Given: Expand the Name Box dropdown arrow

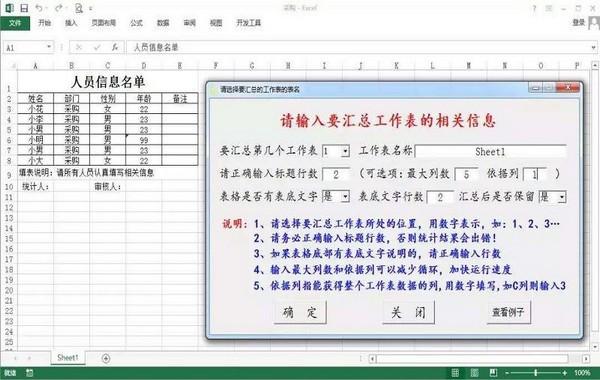Looking at the screenshot, I should click(x=49, y=47).
